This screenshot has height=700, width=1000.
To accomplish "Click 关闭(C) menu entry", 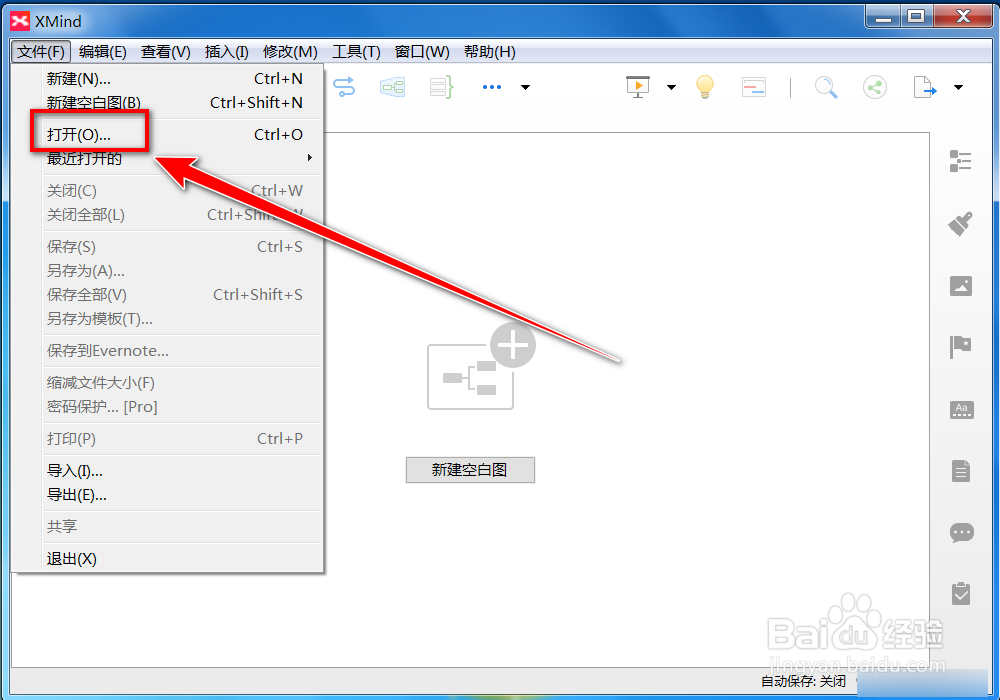I will (175, 191).
